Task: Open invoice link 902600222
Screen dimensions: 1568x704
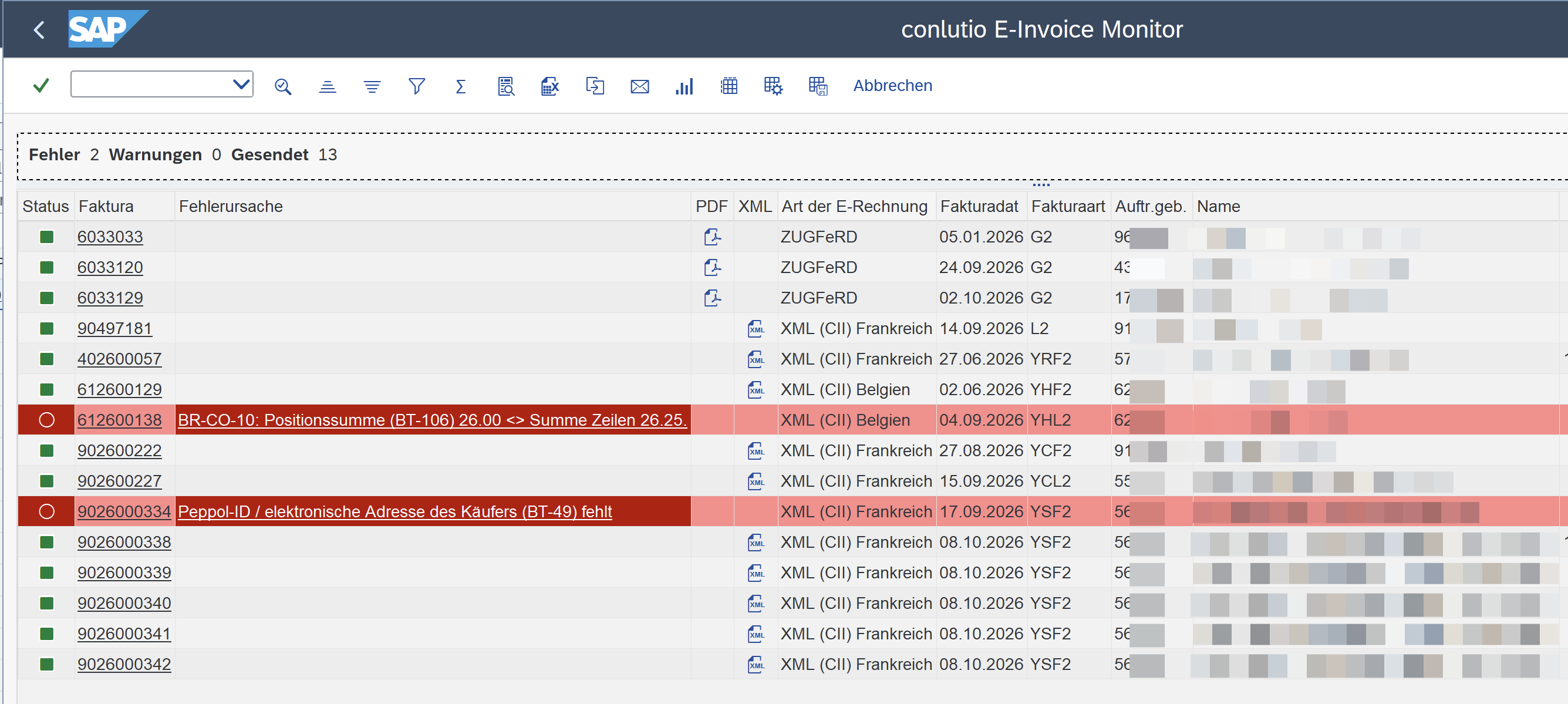Action: pos(119,451)
